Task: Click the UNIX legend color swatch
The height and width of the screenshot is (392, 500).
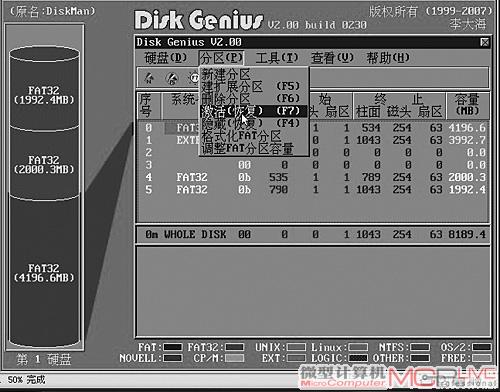Action: click(x=296, y=347)
